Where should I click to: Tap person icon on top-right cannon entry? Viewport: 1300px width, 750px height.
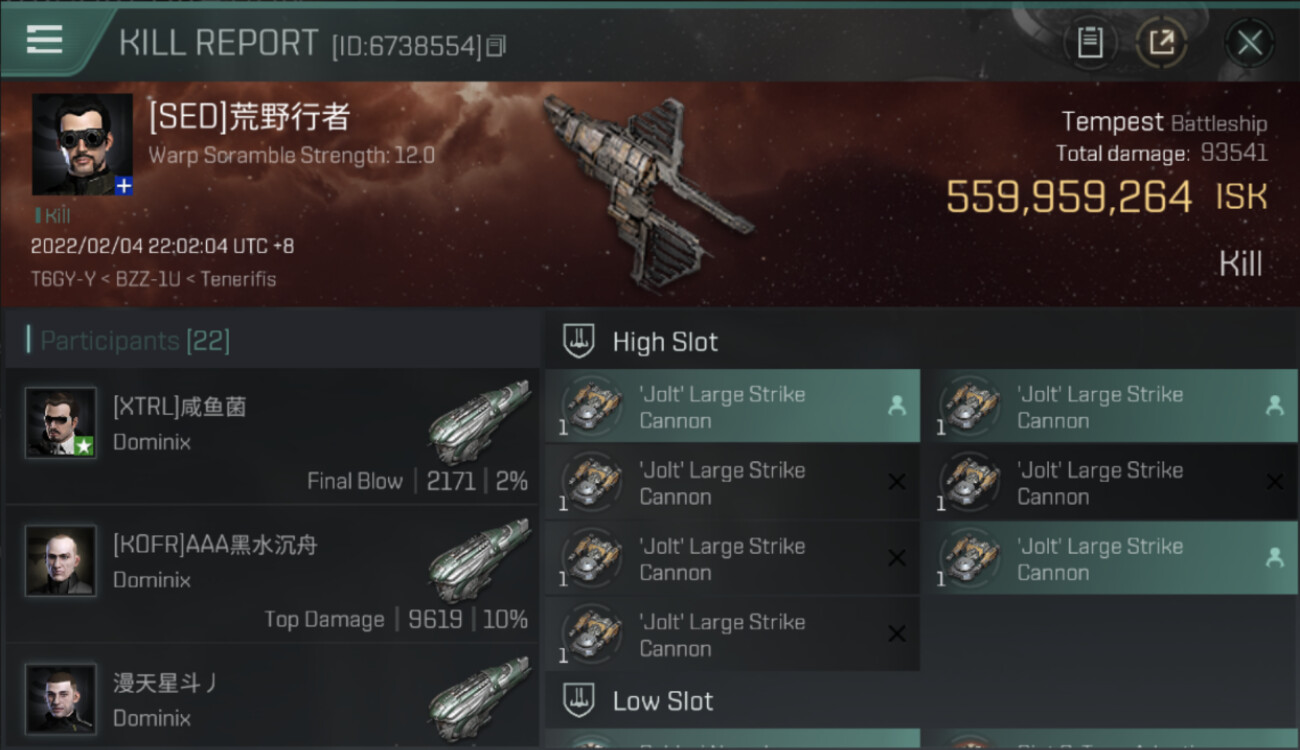tap(1274, 405)
